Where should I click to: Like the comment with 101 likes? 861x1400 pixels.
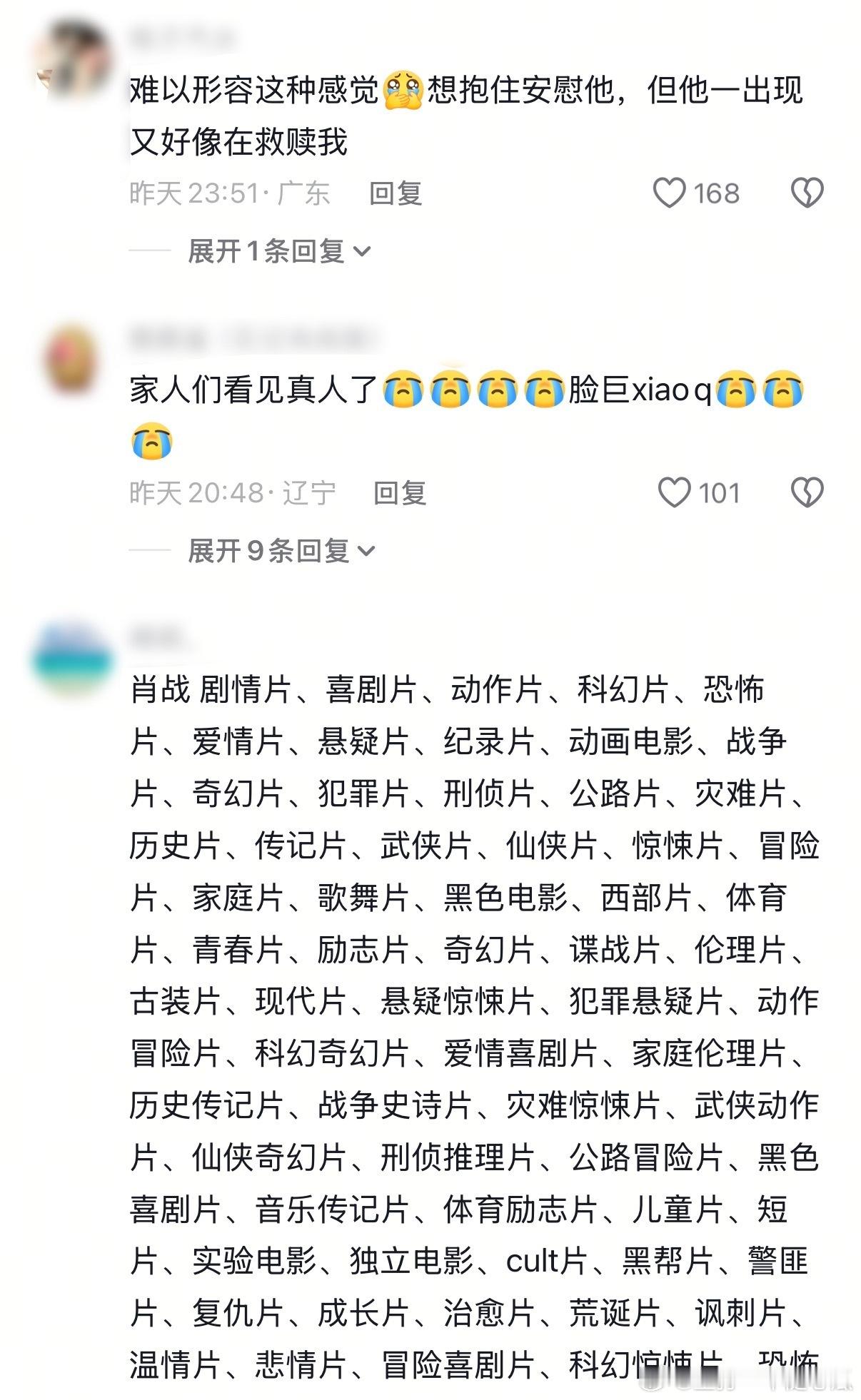click(x=673, y=492)
